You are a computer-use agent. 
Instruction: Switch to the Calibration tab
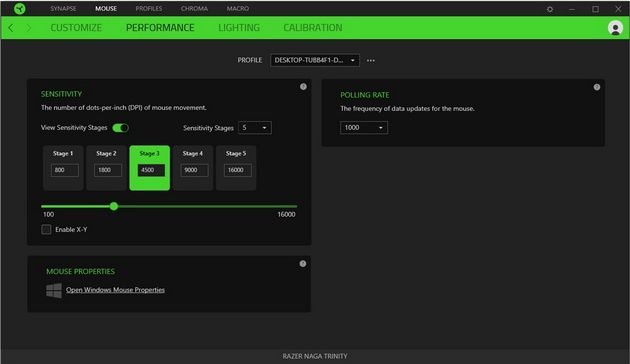click(313, 28)
